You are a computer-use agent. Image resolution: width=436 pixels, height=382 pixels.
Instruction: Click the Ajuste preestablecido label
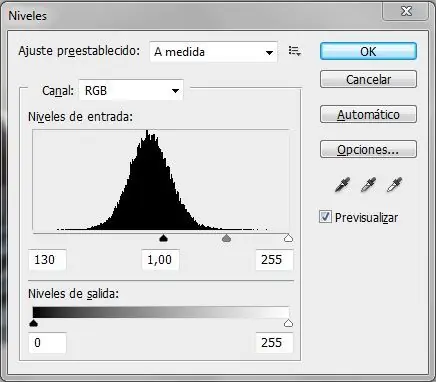79,51
